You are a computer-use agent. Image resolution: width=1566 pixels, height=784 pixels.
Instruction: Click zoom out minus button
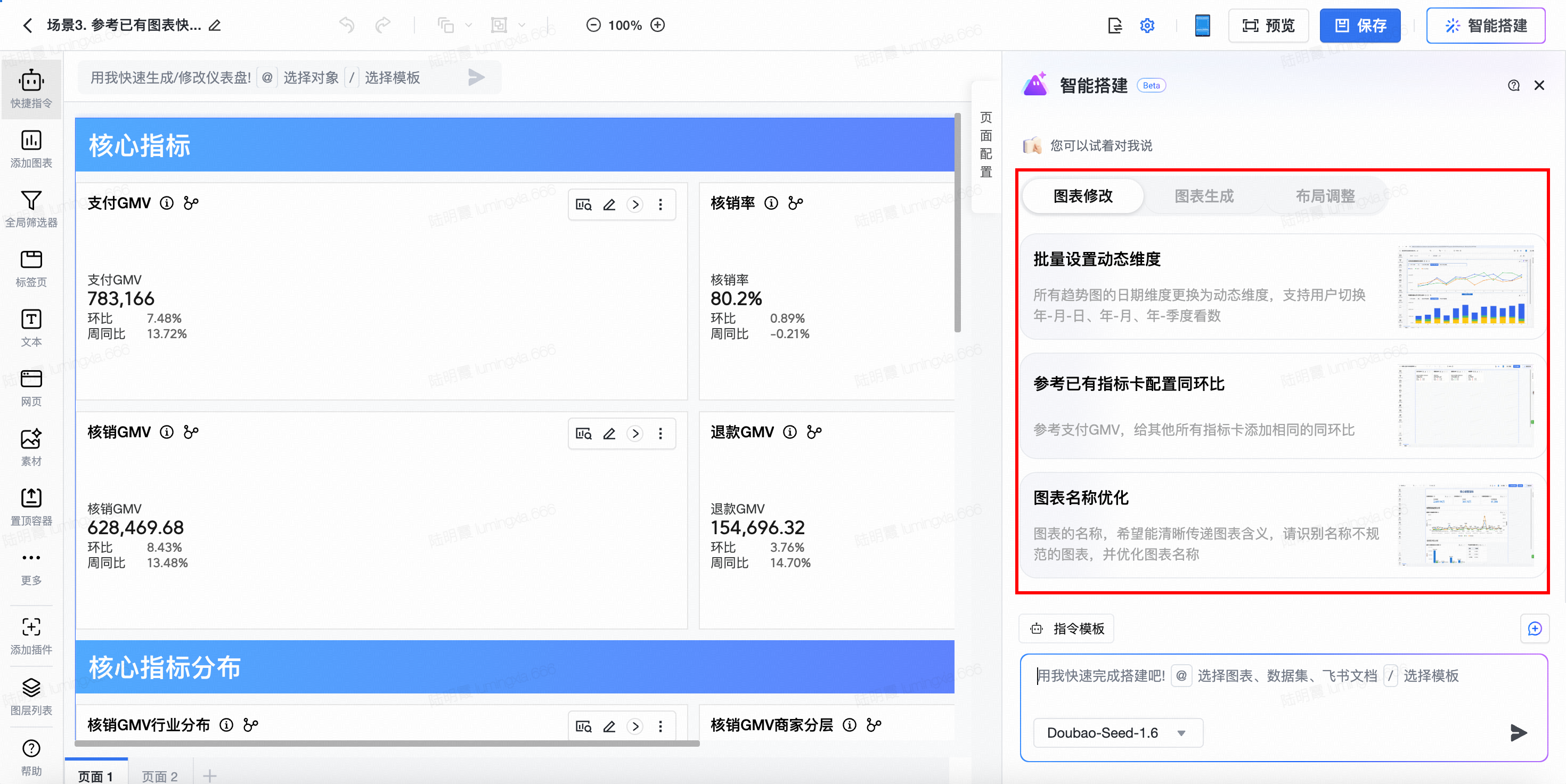[x=593, y=26]
